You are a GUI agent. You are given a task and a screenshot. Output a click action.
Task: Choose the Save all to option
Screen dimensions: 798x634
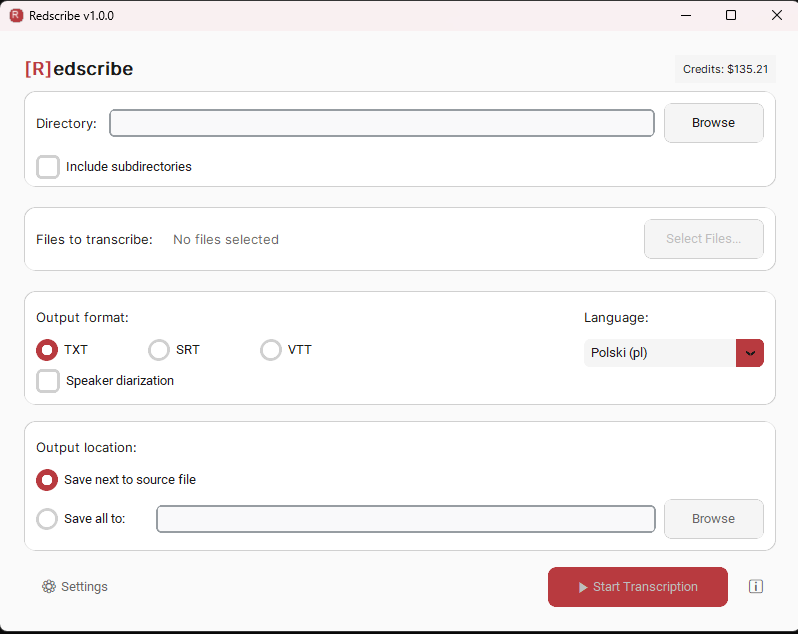(x=47, y=519)
